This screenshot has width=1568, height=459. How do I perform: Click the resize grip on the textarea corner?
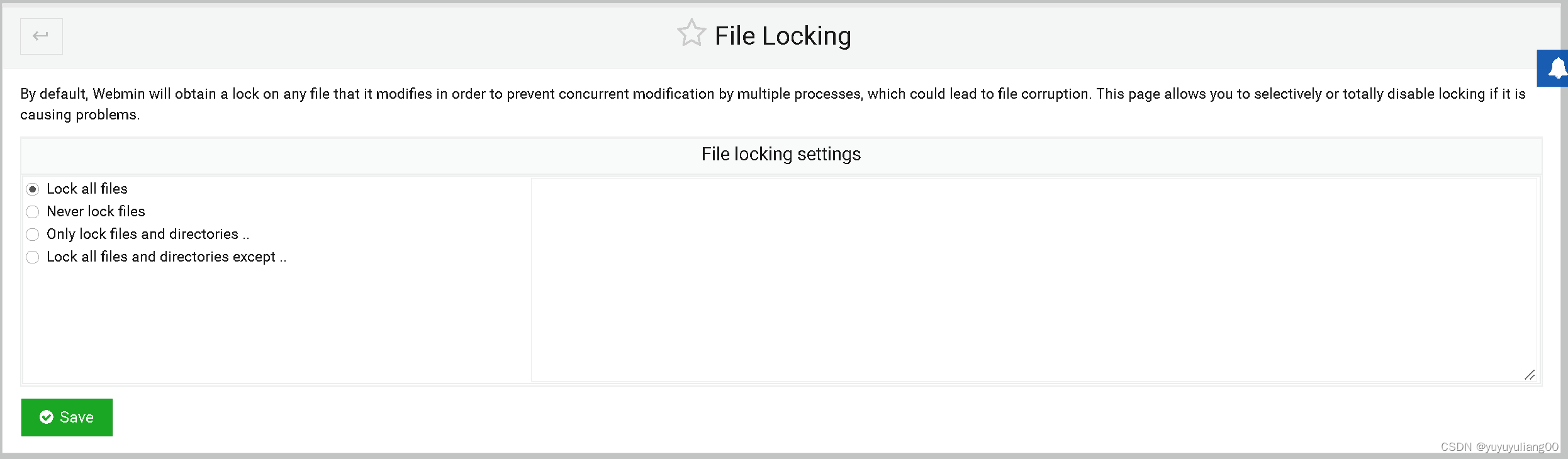click(1530, 375)
